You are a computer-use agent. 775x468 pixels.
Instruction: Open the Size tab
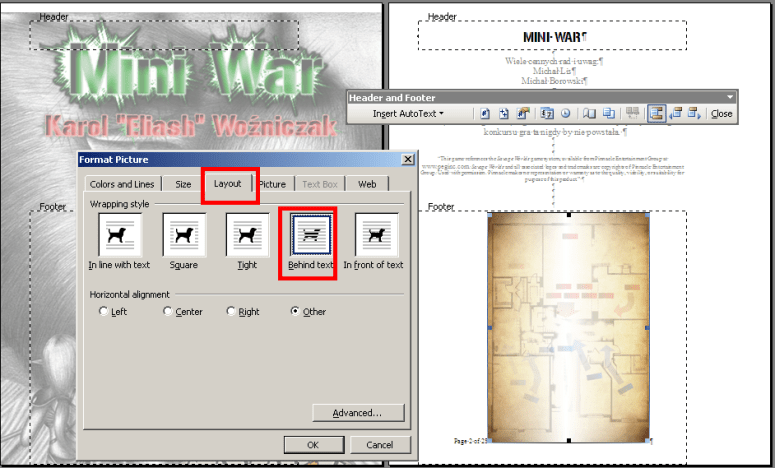pyautogui.click(x=183, y=184)
